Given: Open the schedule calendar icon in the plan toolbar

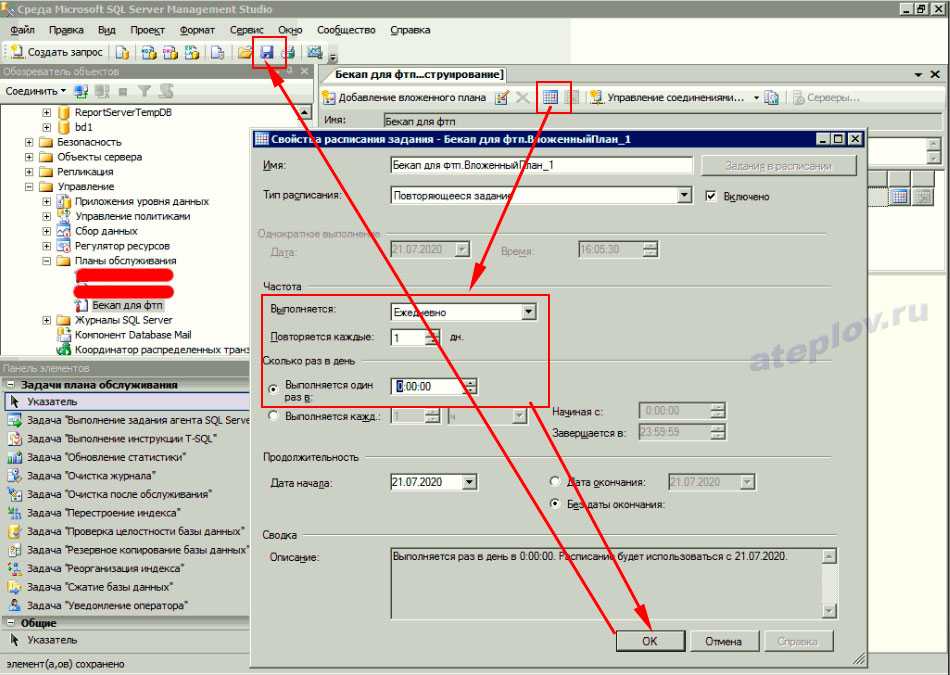Looking at the screenshot, I should pos(549,97).
